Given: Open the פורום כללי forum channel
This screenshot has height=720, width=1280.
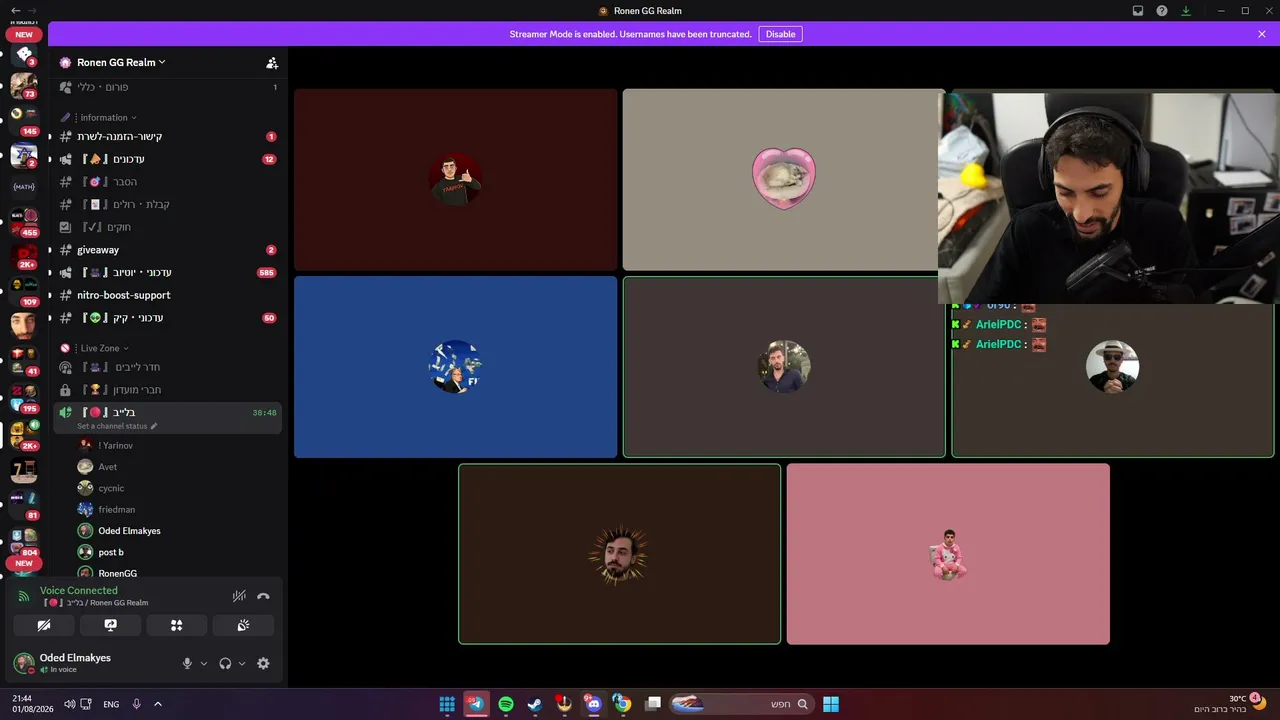Looking at the screenshot, I should pyautogui.click(x=167, y=87).
